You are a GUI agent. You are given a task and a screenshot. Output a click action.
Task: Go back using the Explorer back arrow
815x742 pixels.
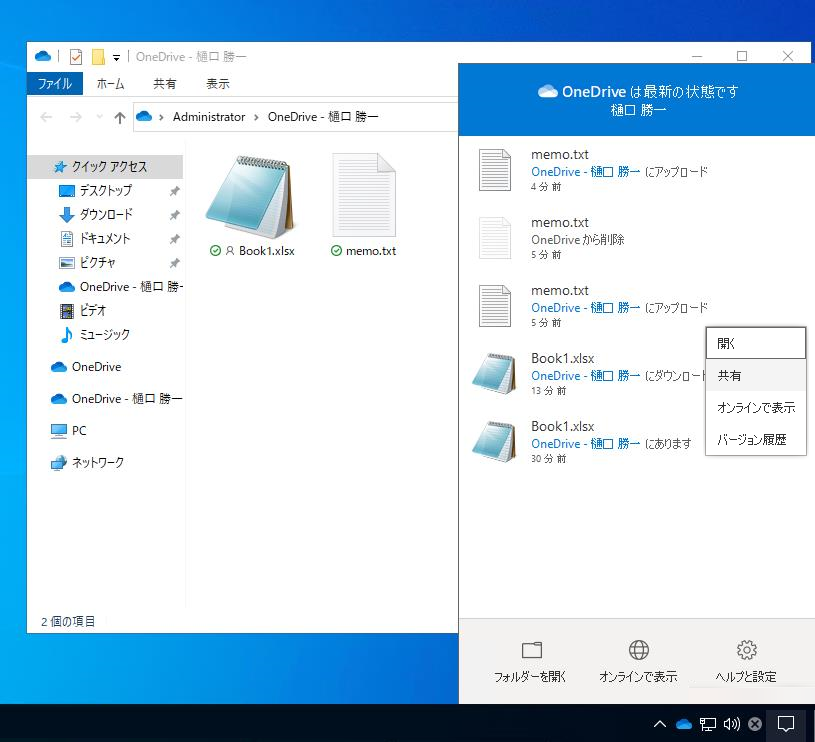46,117
